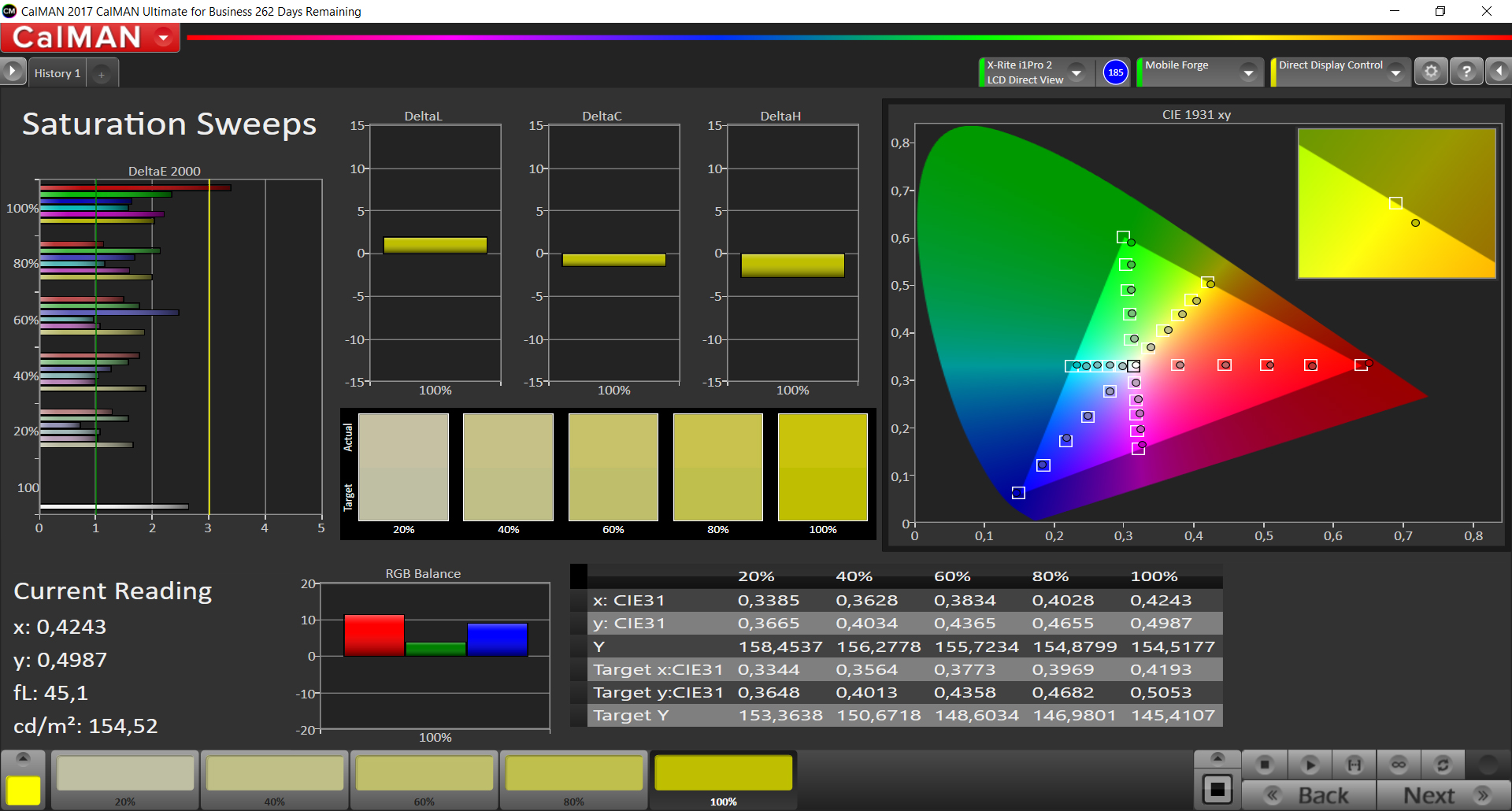1512x811 pixels.
Task: Click the read series bracket icon
Action: (x=1354, y=765)
